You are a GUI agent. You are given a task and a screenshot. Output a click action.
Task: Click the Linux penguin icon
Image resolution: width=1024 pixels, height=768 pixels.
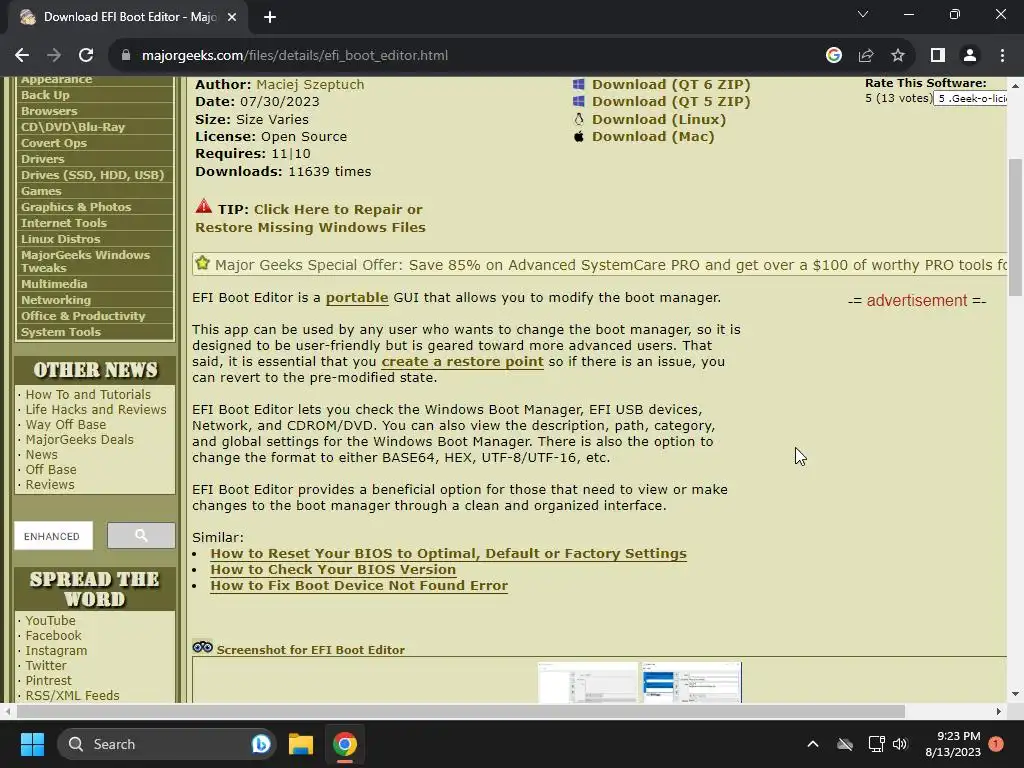pos(579,119)
